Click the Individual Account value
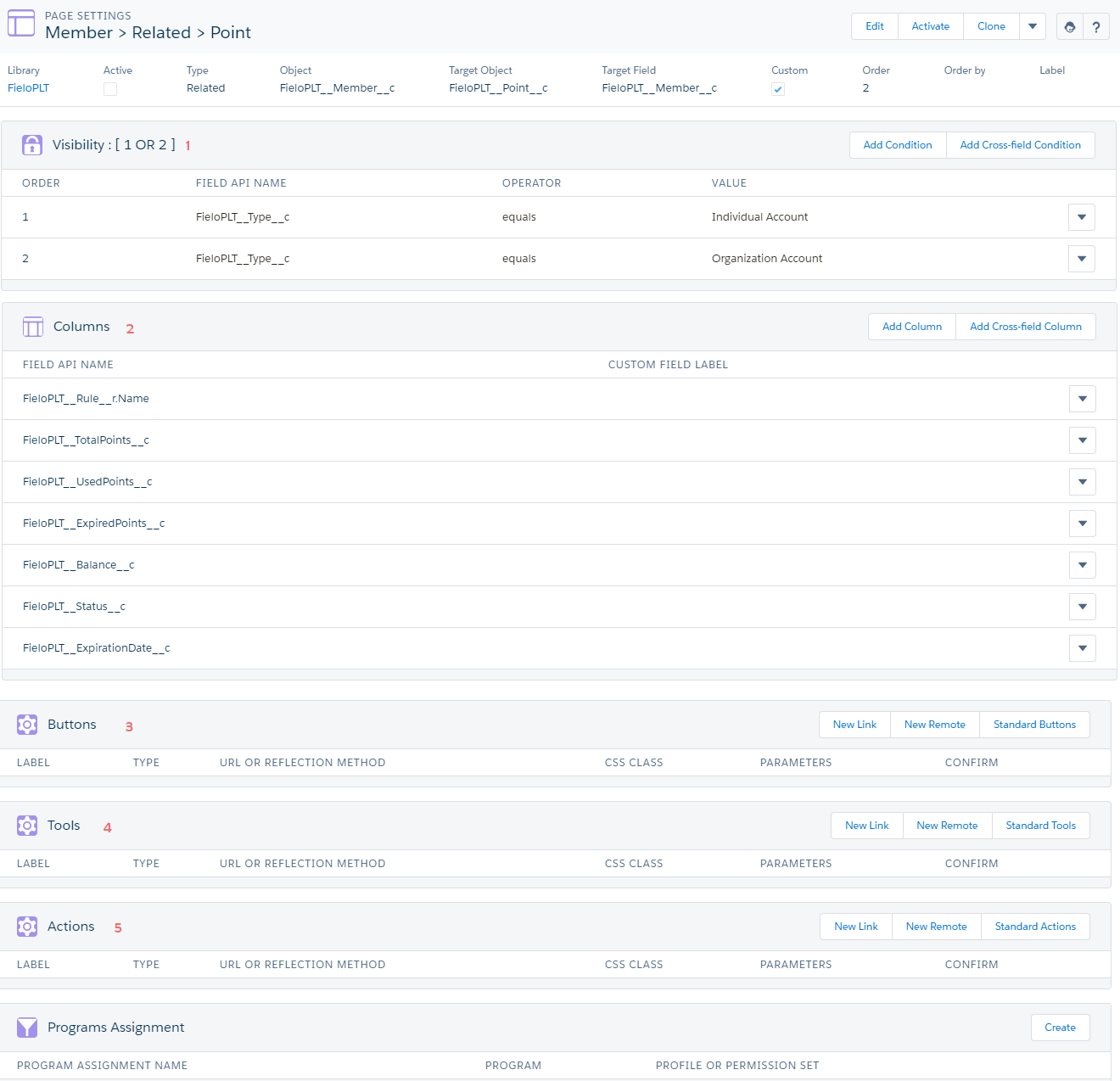The width and height of the screenshot is (1120, 1081). (759, 217)
